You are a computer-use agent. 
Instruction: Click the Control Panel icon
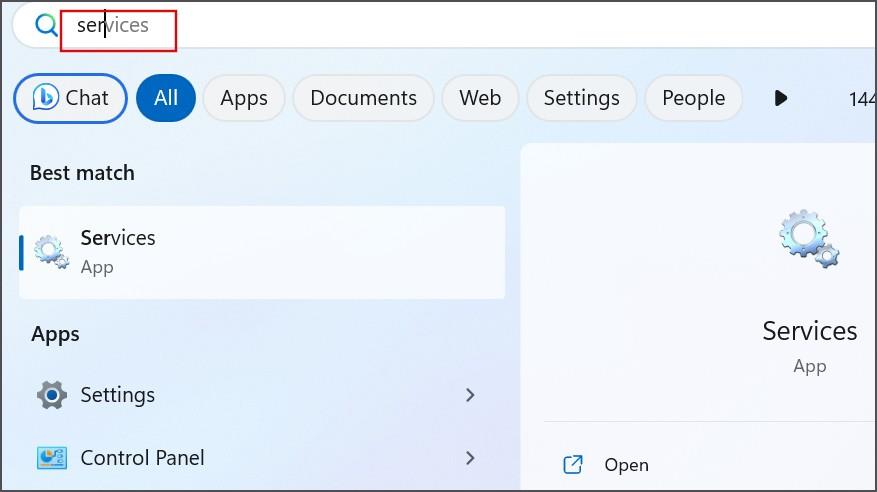[52, 458]
